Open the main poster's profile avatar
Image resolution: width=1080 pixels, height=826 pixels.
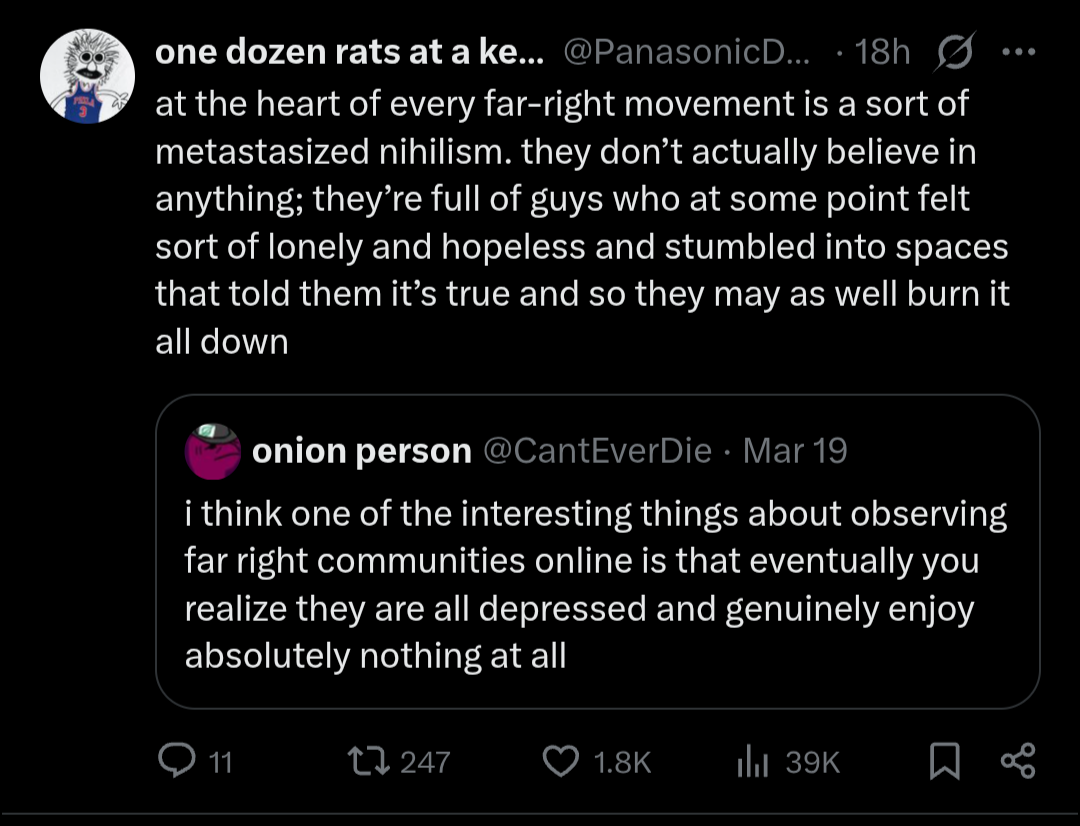87,76
